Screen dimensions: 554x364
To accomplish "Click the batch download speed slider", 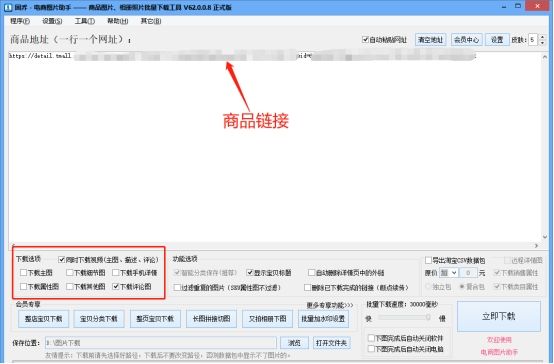I will tap(405, 317).
